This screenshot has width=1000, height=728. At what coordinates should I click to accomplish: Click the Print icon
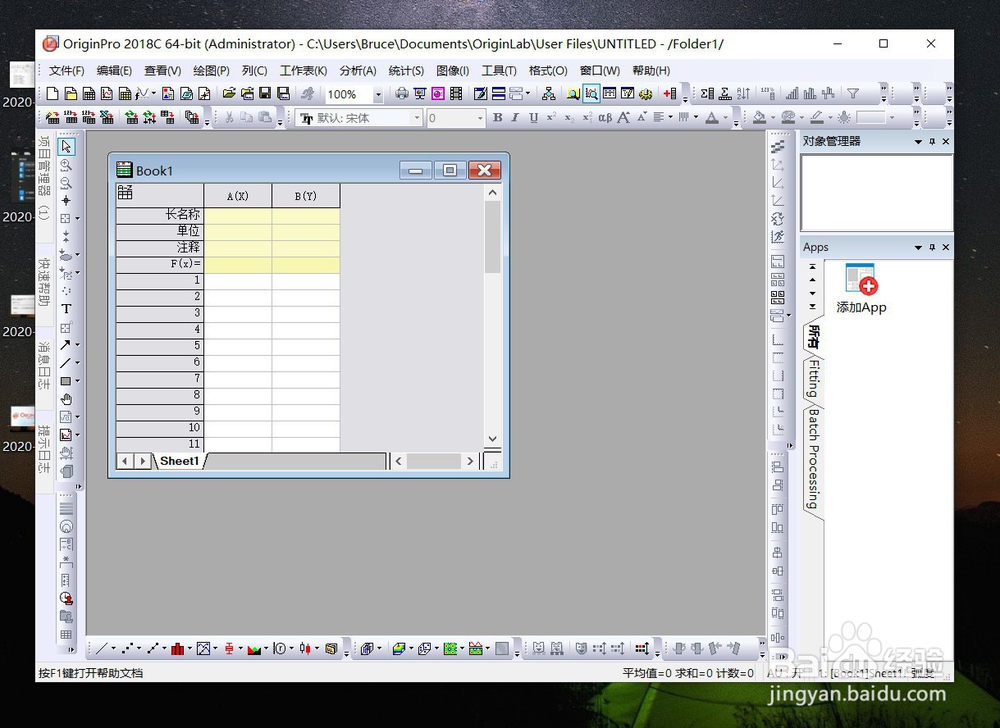401,94
